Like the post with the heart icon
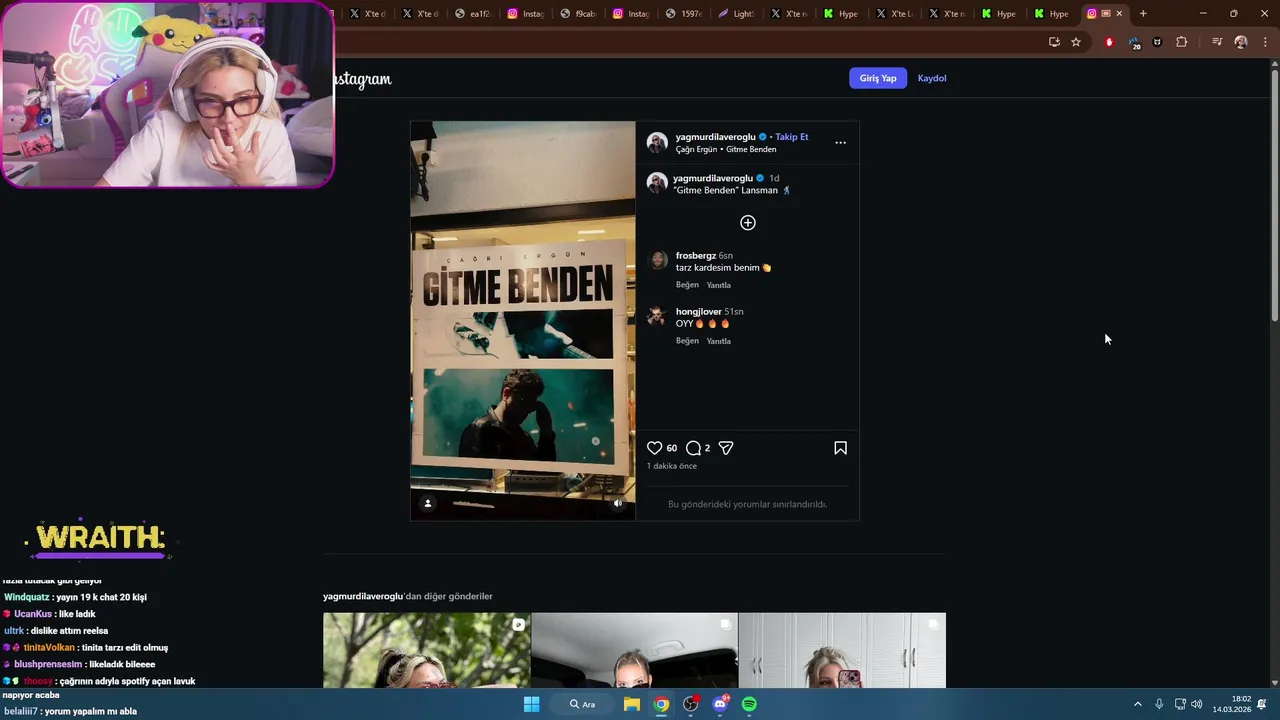 point(654,448)
